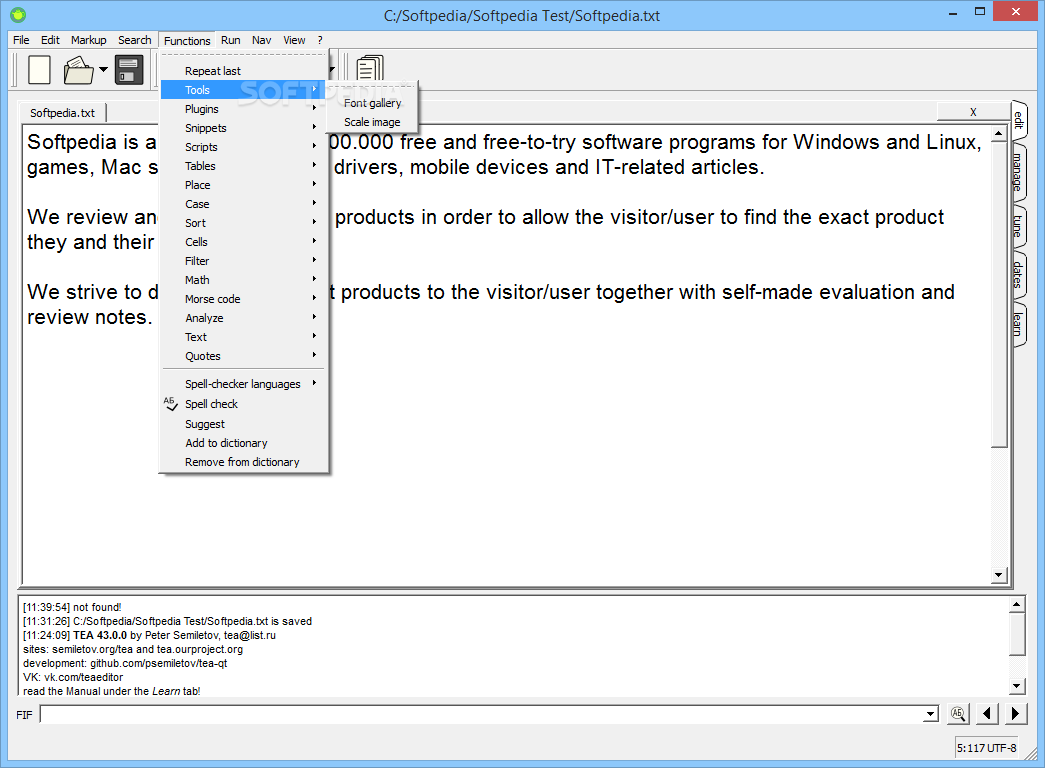Switch to the tune side tab

[1018, 225]
